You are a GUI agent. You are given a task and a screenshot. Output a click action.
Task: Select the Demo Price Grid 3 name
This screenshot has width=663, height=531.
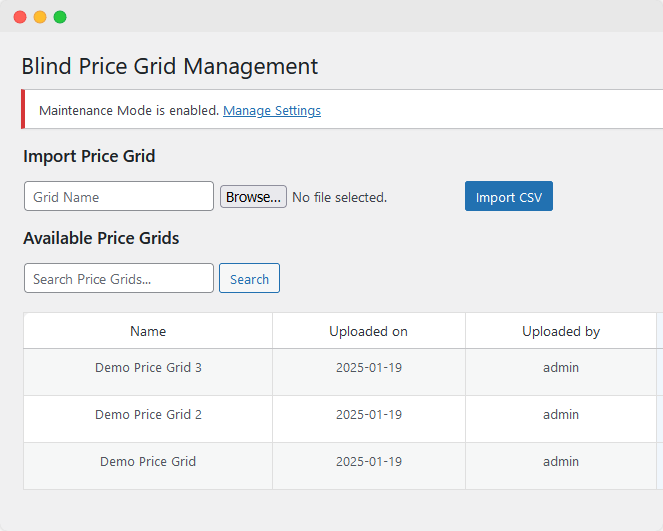[148, 368]
